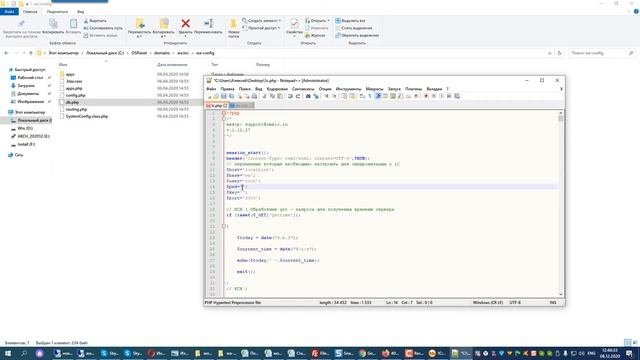Viewport: 640px width, 360px height.
Task: Click the Cut scissors icon in Notepad++ toolbar
Action: (x=264, y=96)
